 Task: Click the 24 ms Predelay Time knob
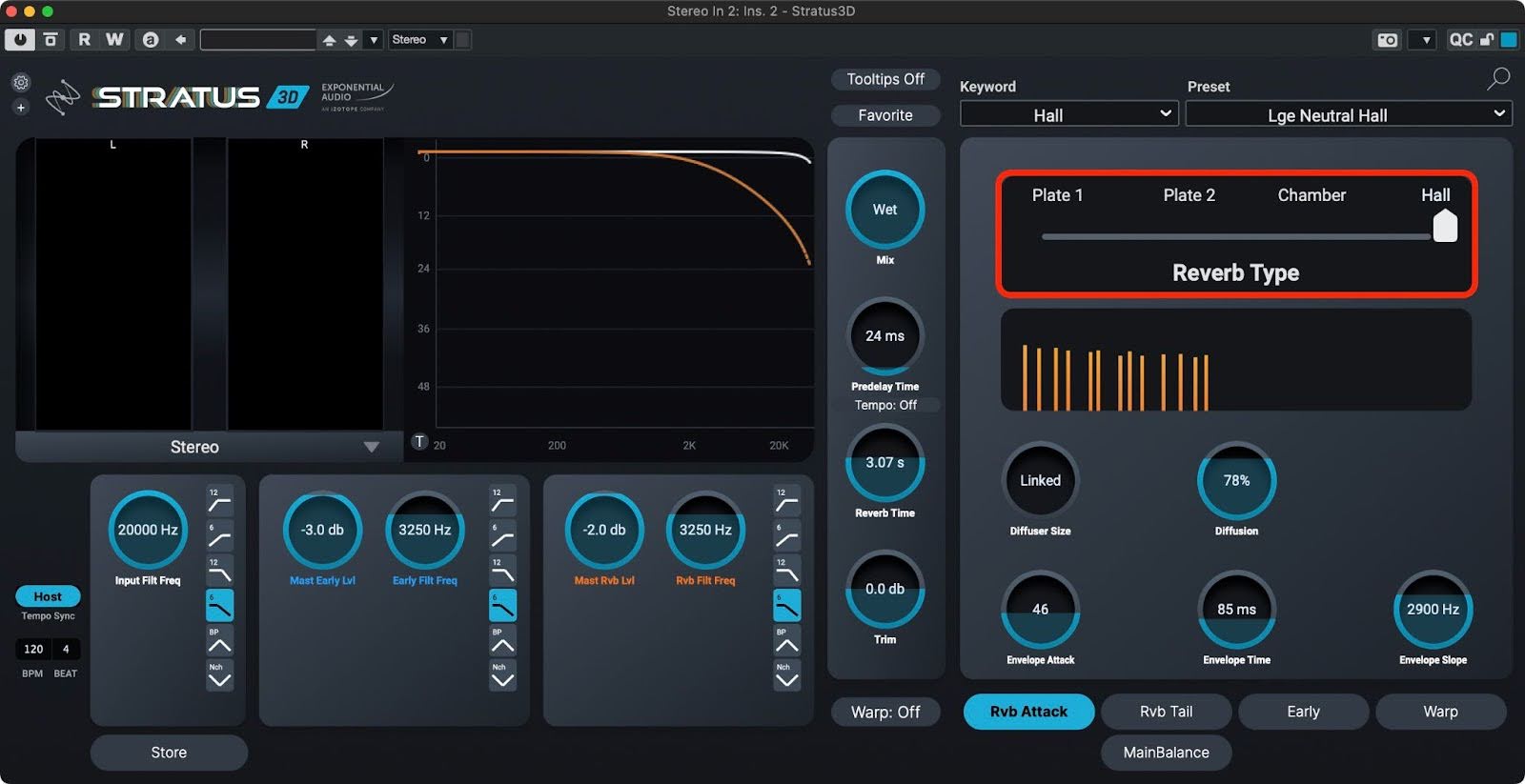884,336
